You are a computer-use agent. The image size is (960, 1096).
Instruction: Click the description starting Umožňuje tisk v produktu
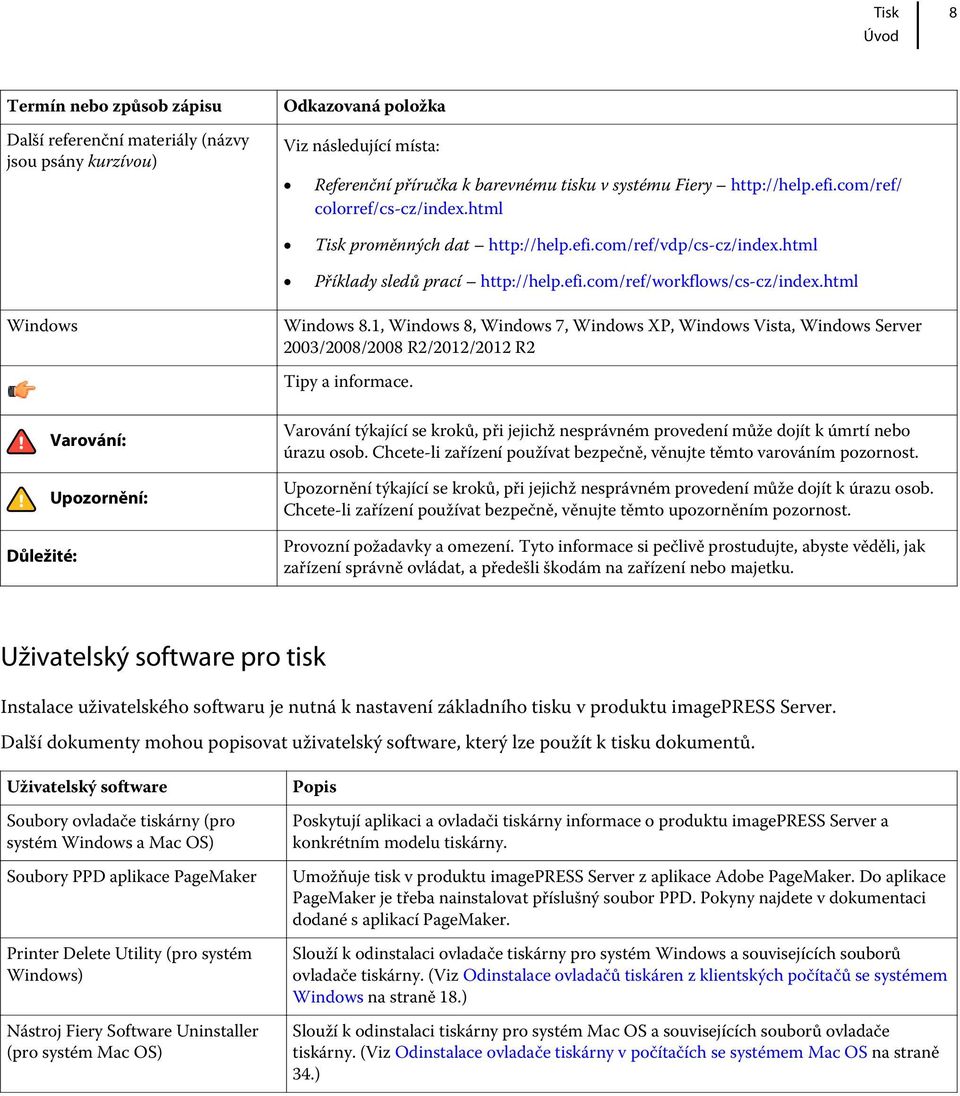point(619,898)
